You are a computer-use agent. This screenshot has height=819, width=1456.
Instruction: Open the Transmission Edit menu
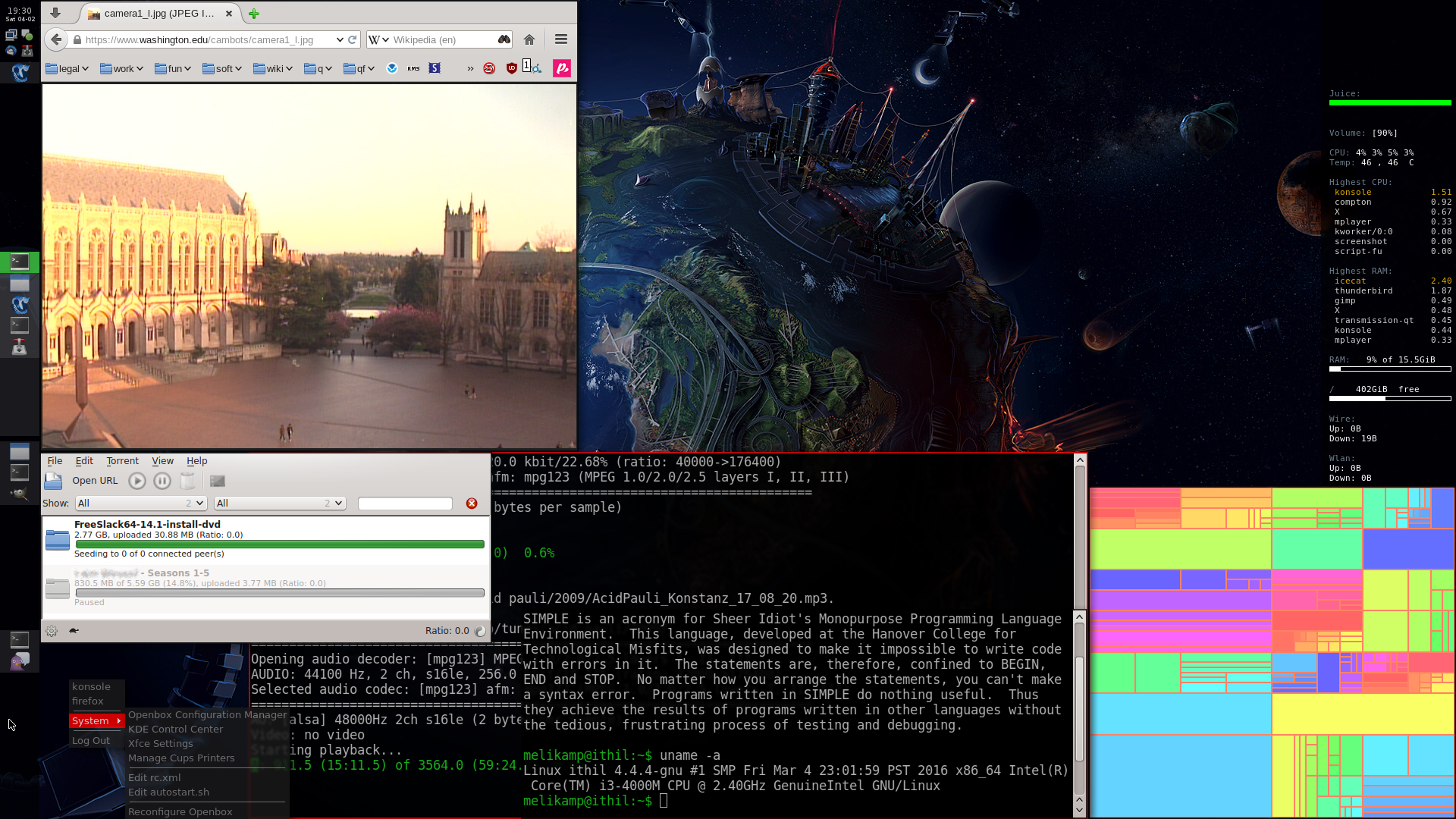[84, 461]
